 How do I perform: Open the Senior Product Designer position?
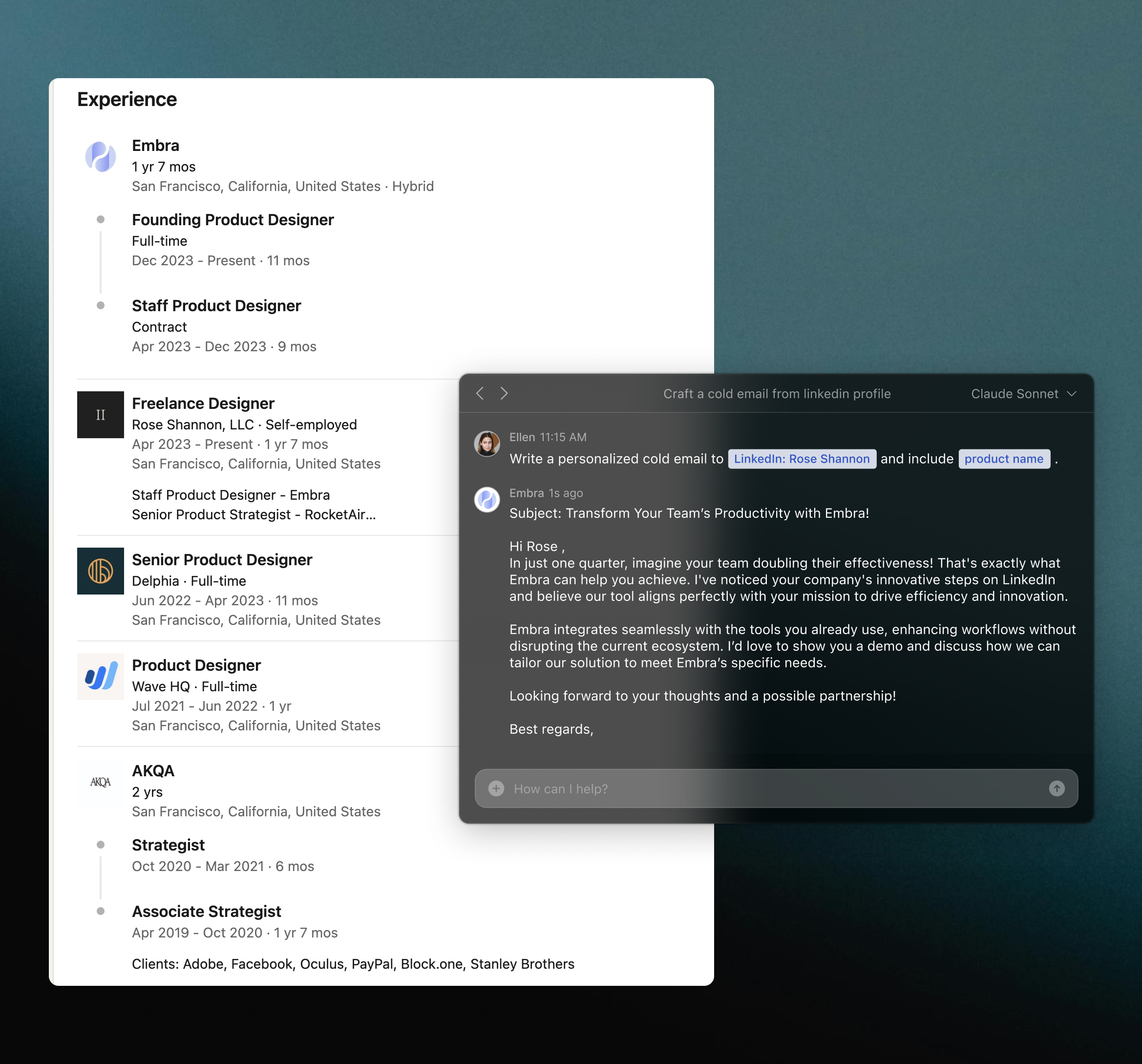[x=222, y=560]
